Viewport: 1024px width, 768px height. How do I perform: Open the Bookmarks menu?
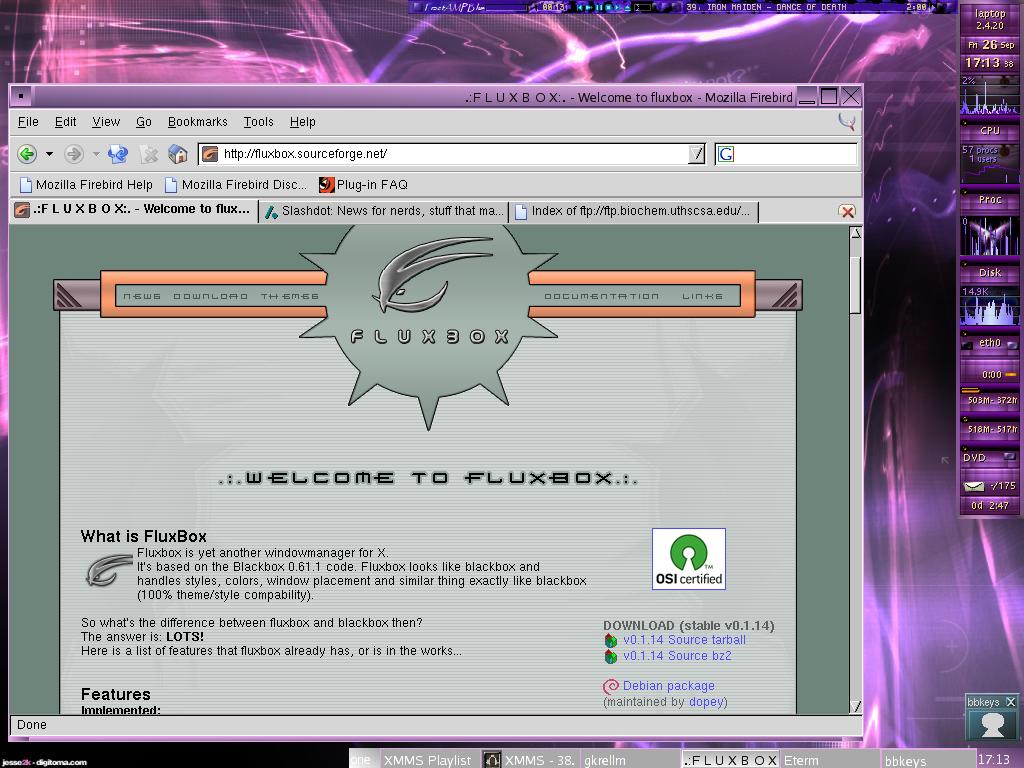tap(197, 122)
